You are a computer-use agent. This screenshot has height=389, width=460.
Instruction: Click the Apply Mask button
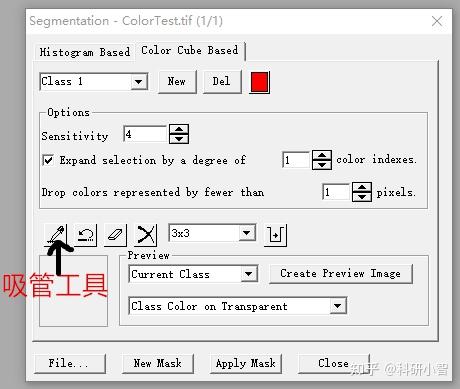246,363
